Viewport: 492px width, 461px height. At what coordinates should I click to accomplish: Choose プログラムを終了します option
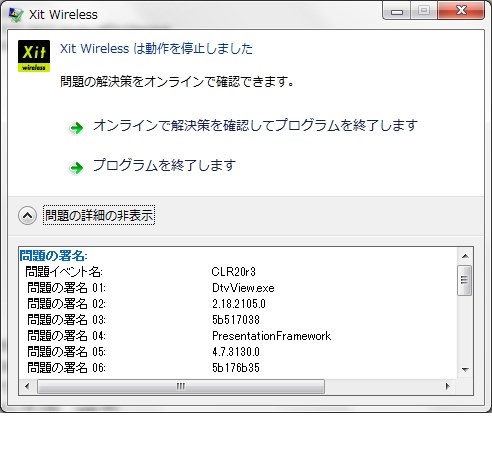click(164, 165)
